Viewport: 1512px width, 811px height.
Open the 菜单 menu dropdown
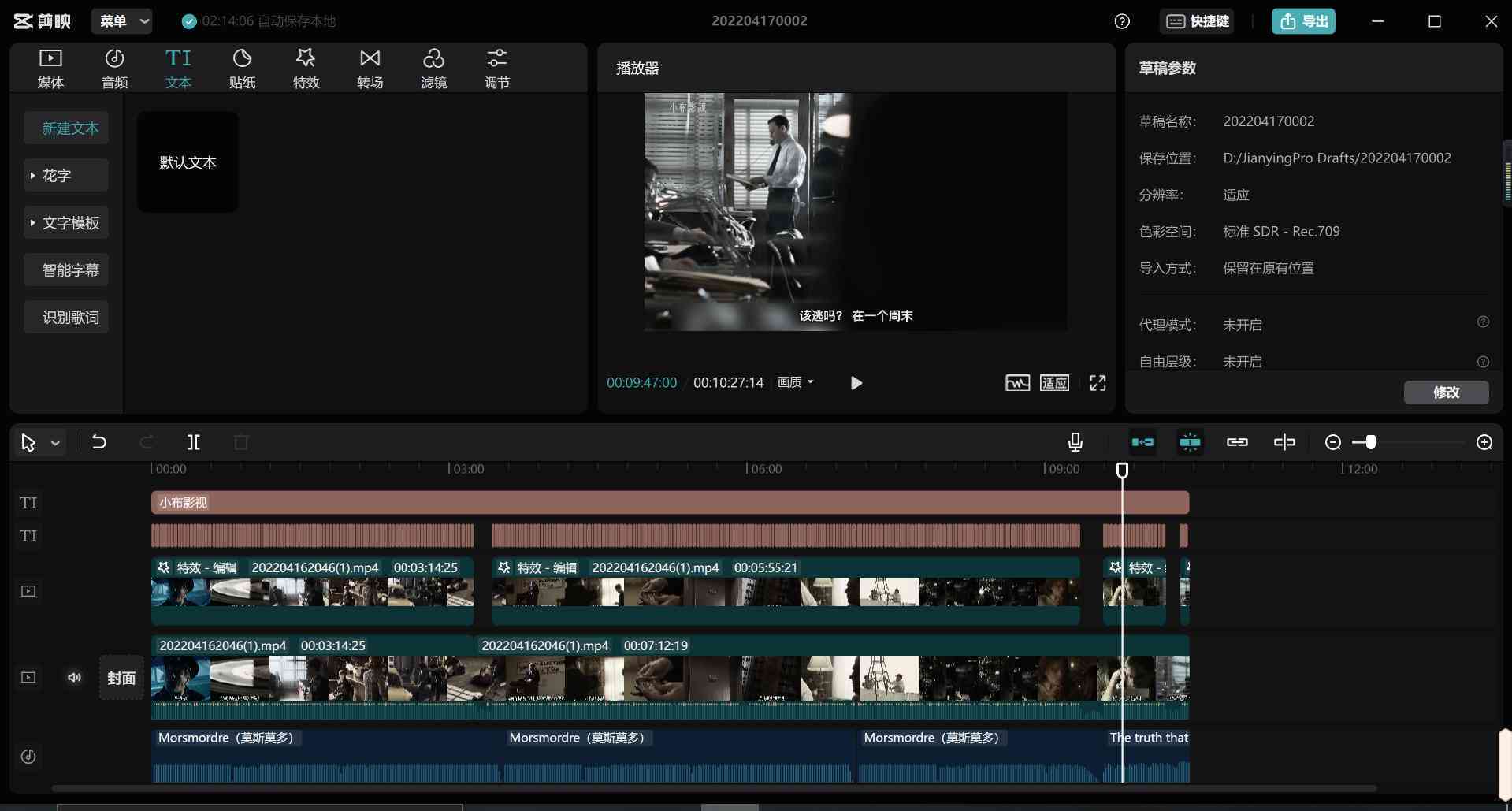121,21
